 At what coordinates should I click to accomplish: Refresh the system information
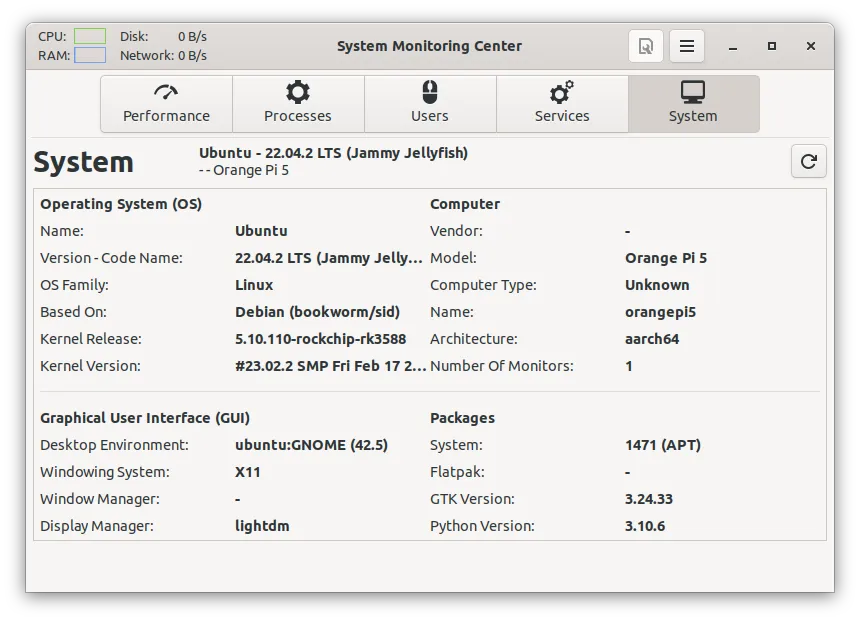click(808, 161)
